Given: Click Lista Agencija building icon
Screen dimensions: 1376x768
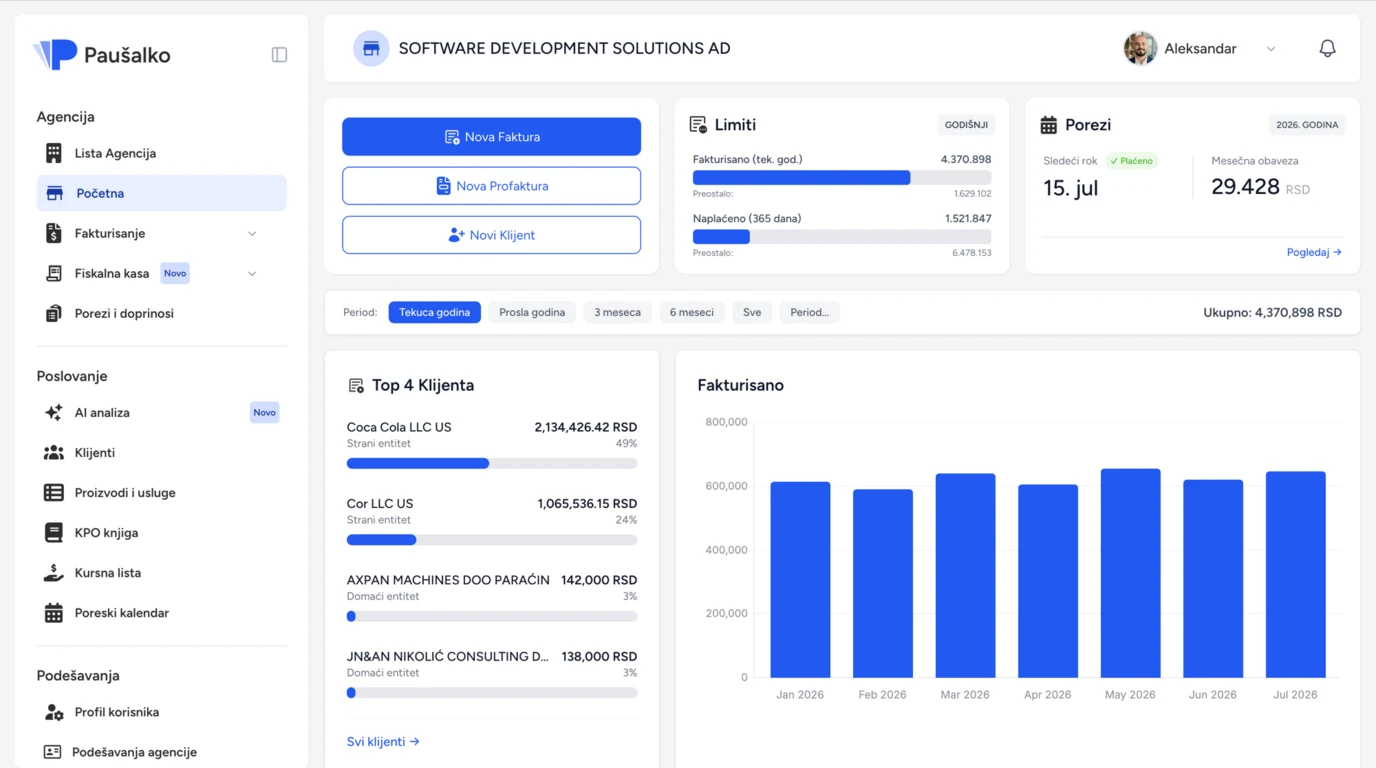Looking at the screenshot, I should click(x=54, y=153).
